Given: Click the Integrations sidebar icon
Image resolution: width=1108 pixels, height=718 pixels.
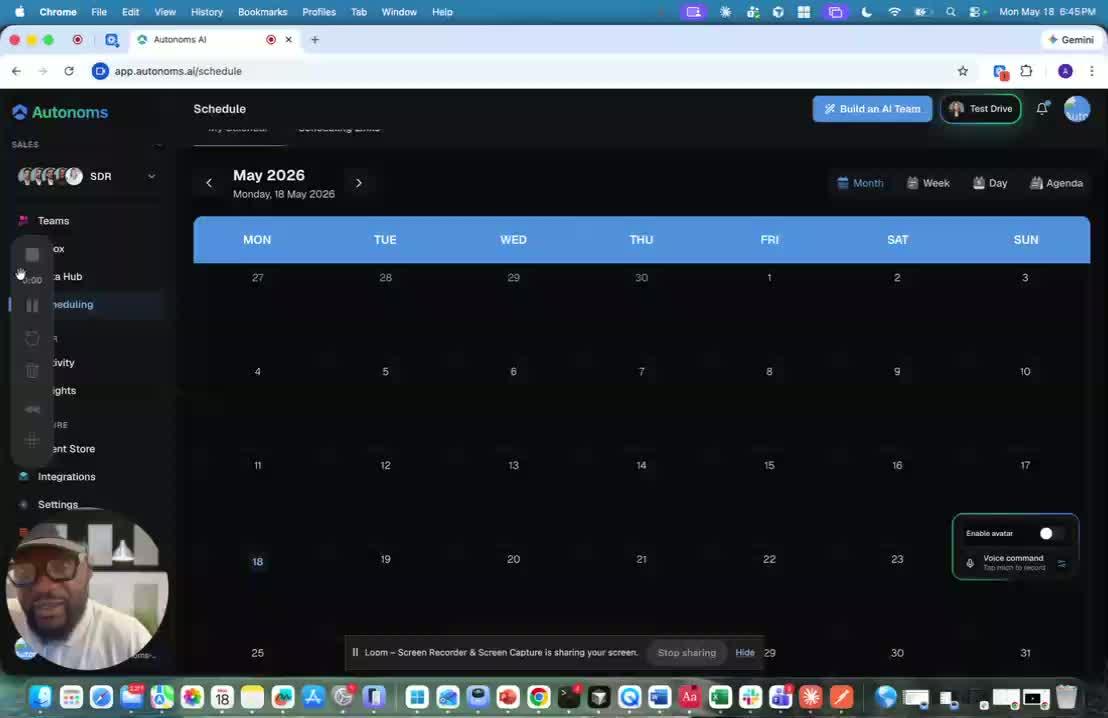Looking at the screenshot, I should click(23, 476).
